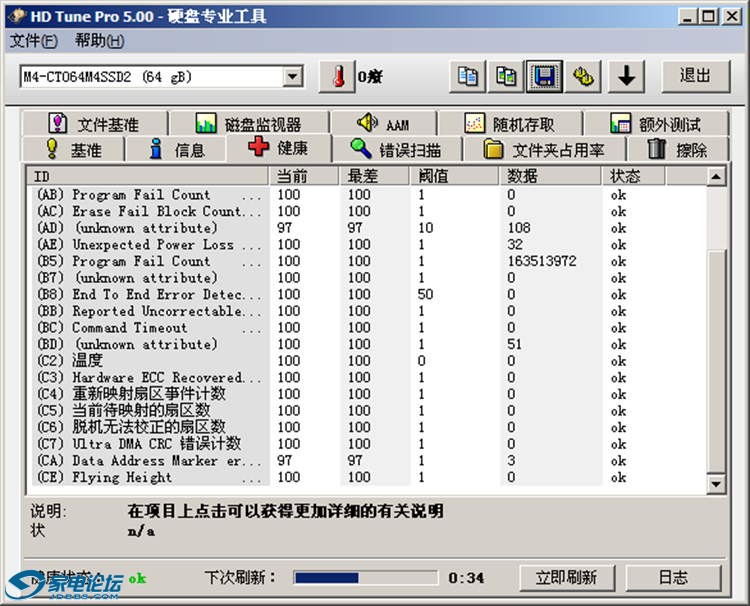
Task: Click the threshold value 50
Action: coord(425,295)
